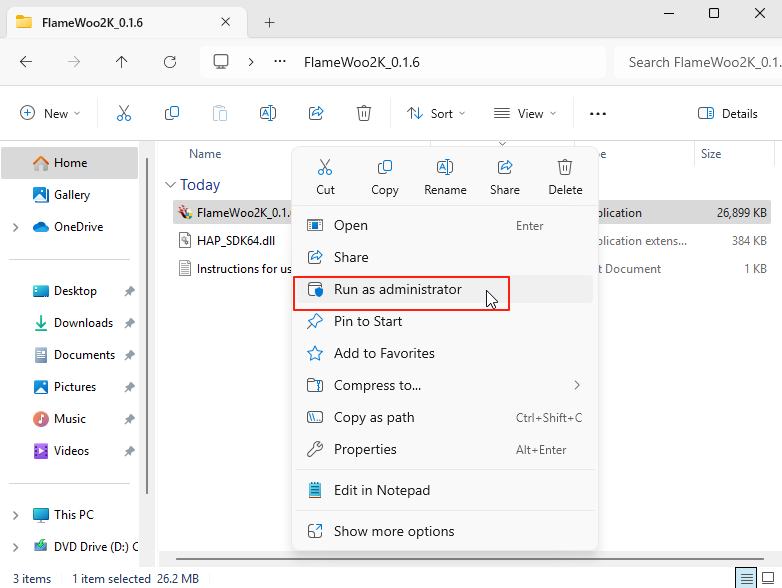Select Run as administrator
Viewport: 782px width, 588px height.
point(398,290)
